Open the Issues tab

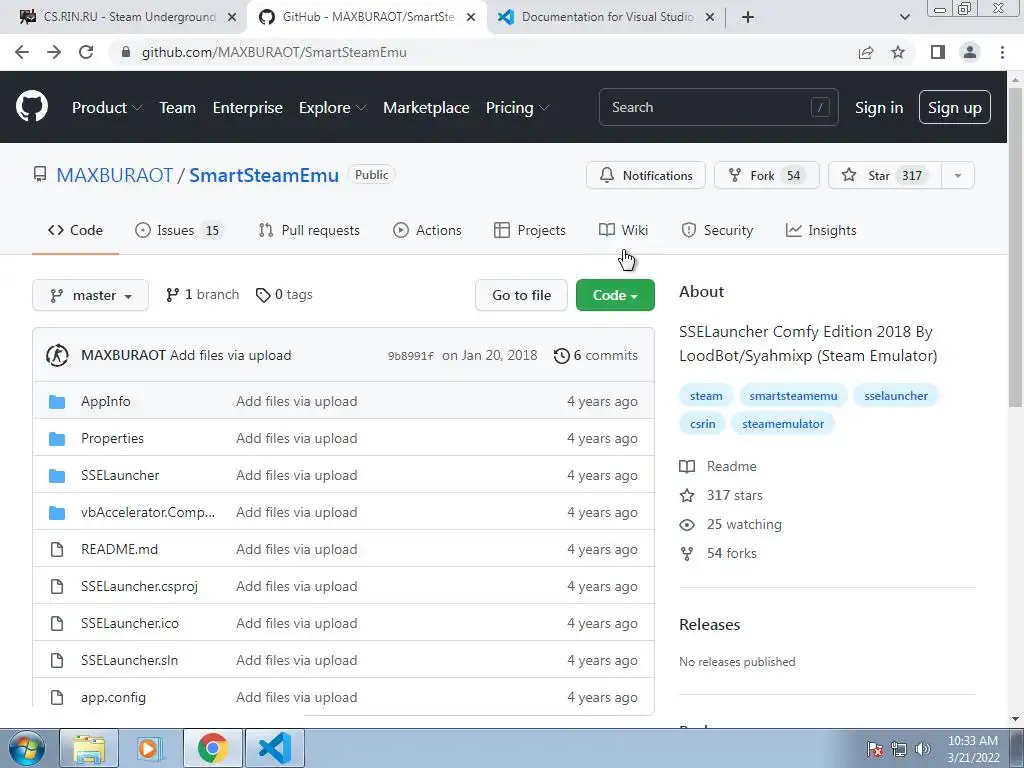coord(179,230)
